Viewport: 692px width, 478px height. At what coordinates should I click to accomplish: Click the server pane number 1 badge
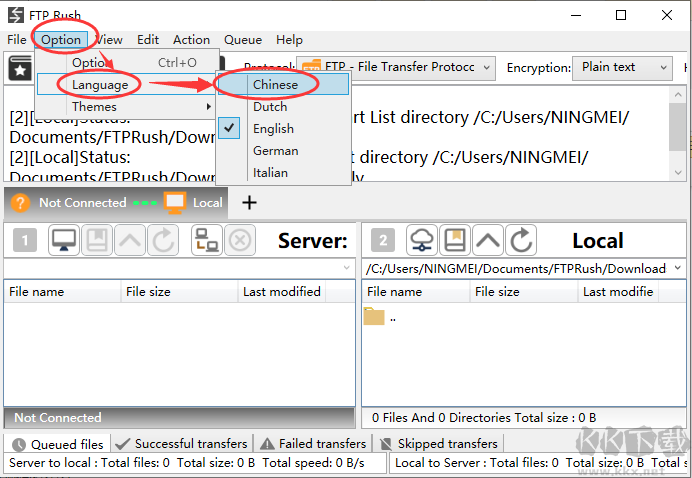(x=25, y=241)
